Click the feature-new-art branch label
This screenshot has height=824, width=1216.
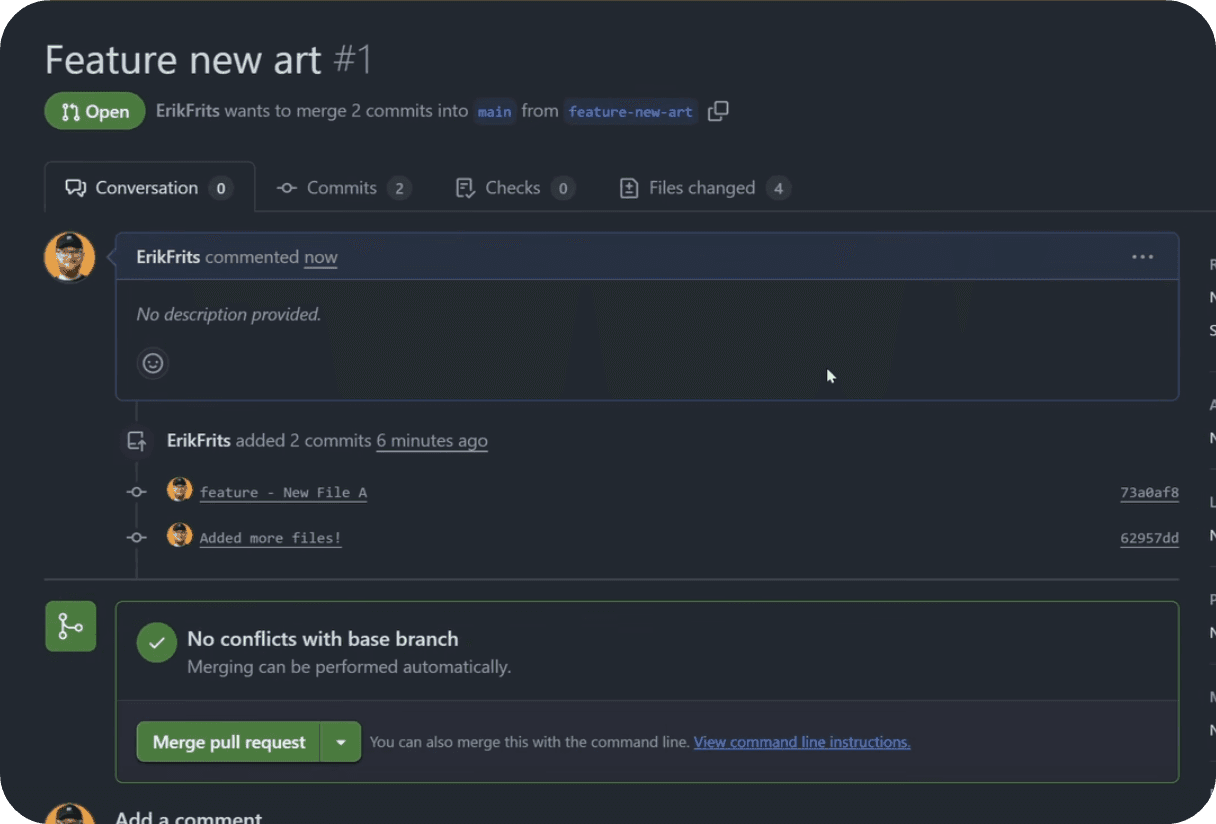coord(630,111)
